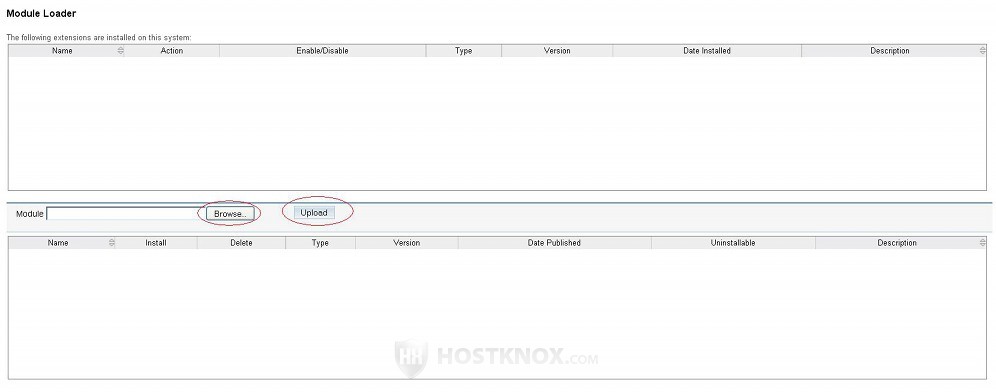The image size is (996, 392).
Task: Click the Date Installed column header
Action: click(707, 51)
